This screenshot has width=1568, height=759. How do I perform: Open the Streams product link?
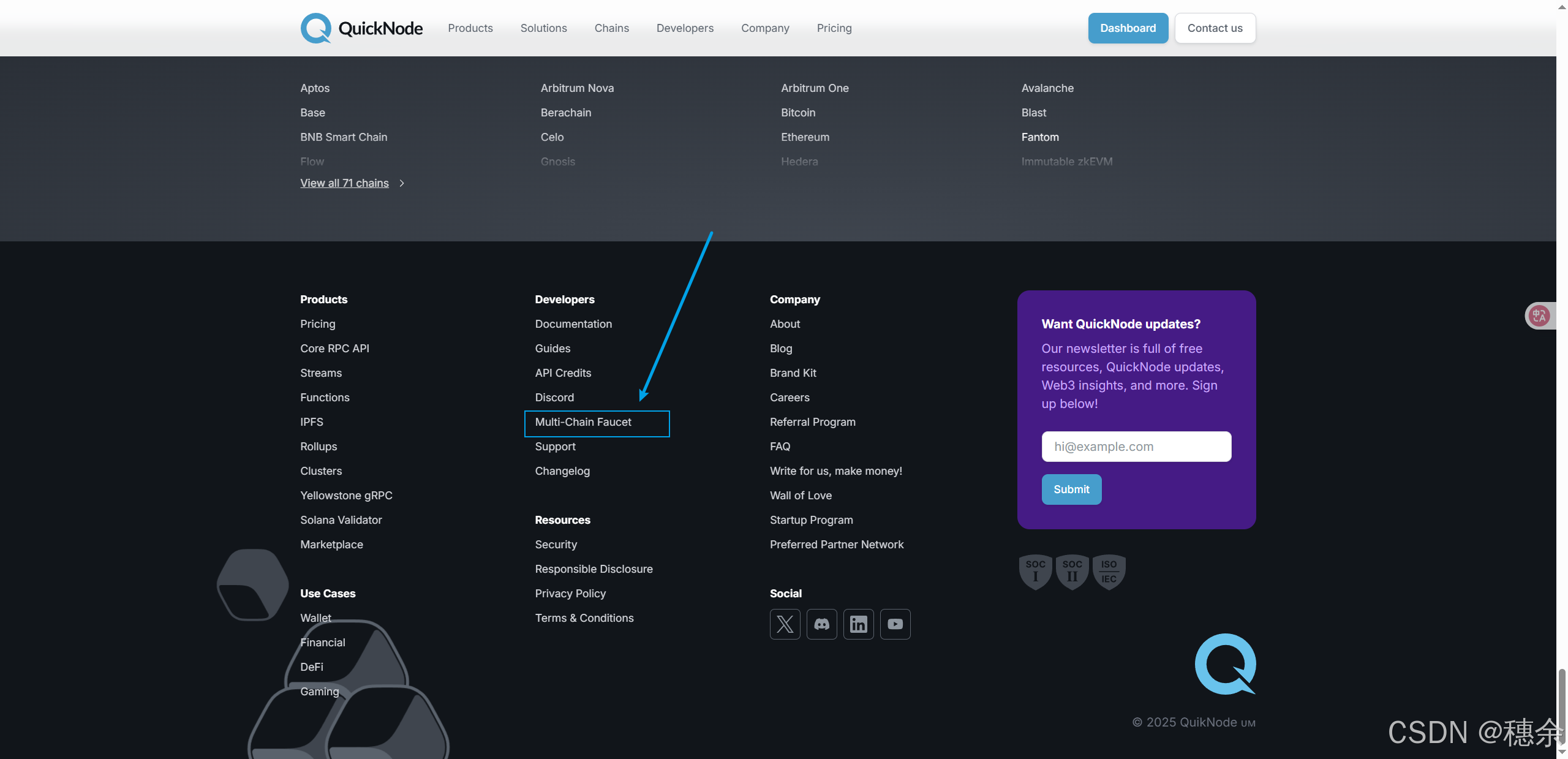pos(321,373)
